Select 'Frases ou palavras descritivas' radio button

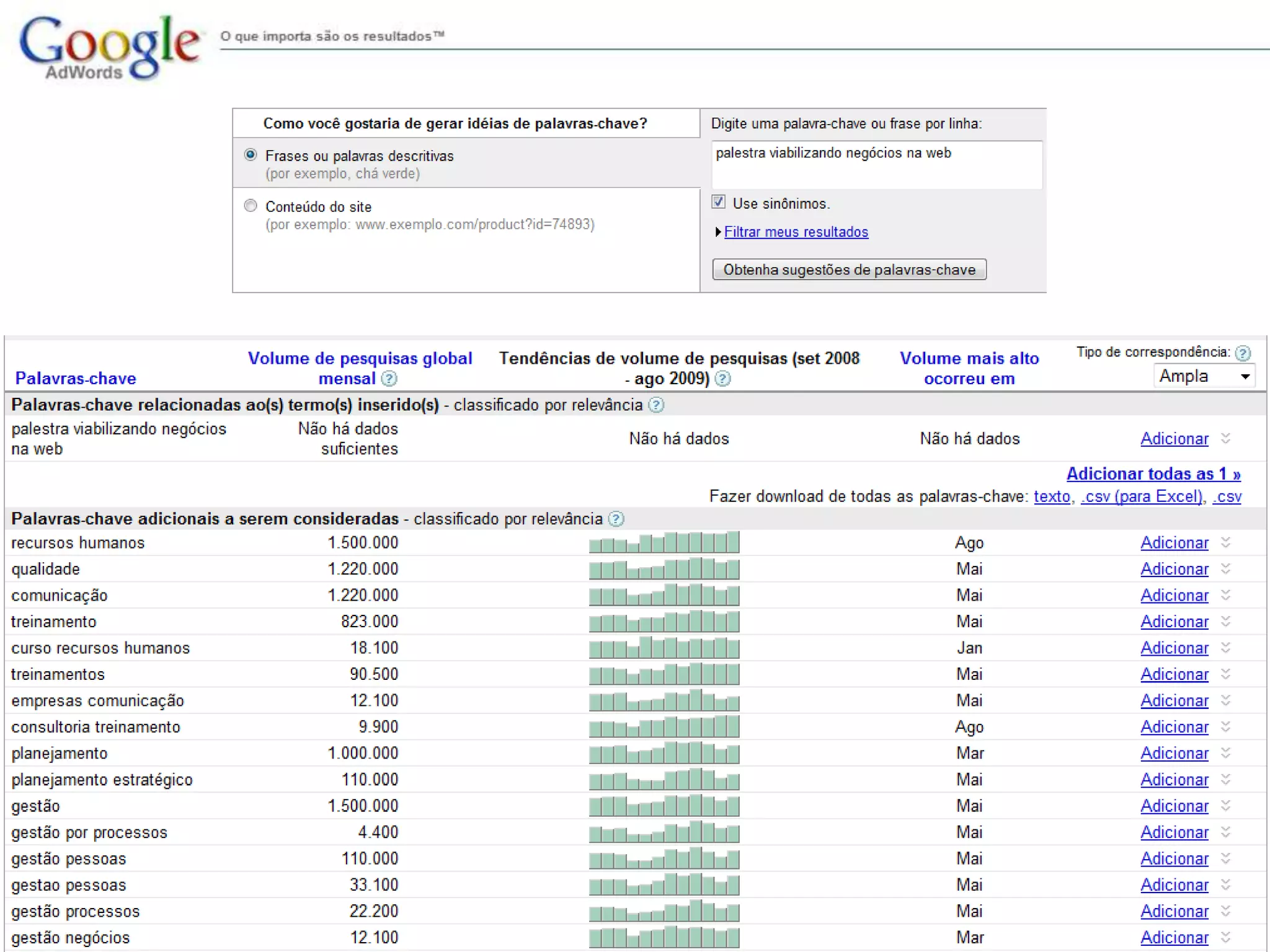click(251, 155)
